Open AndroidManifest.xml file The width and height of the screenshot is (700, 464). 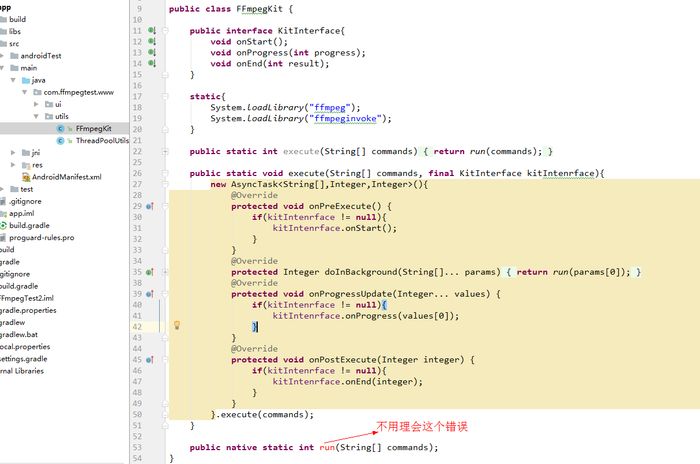coord(66,176)
